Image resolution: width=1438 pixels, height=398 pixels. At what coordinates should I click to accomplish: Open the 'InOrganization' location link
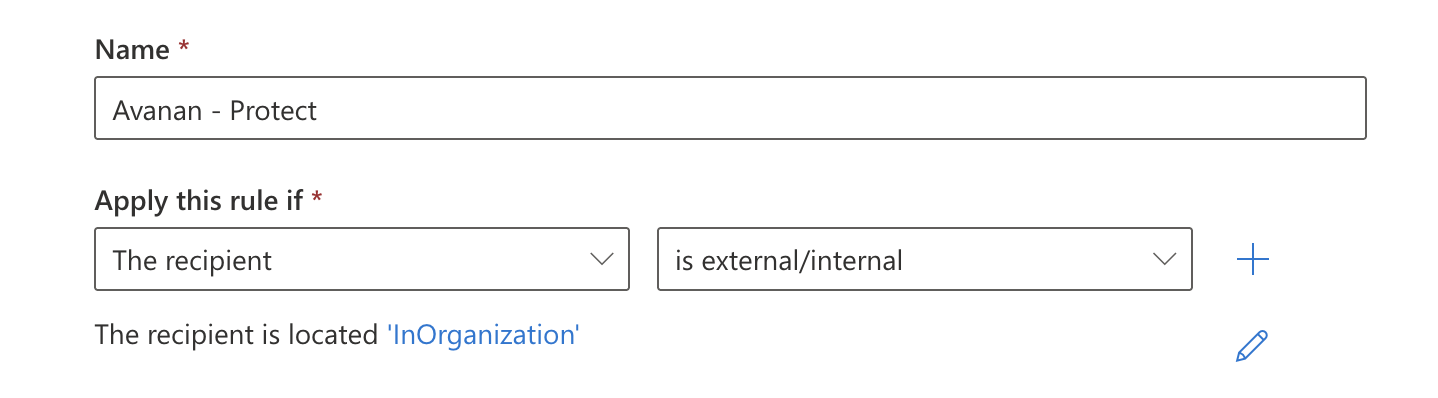point(483,335)
